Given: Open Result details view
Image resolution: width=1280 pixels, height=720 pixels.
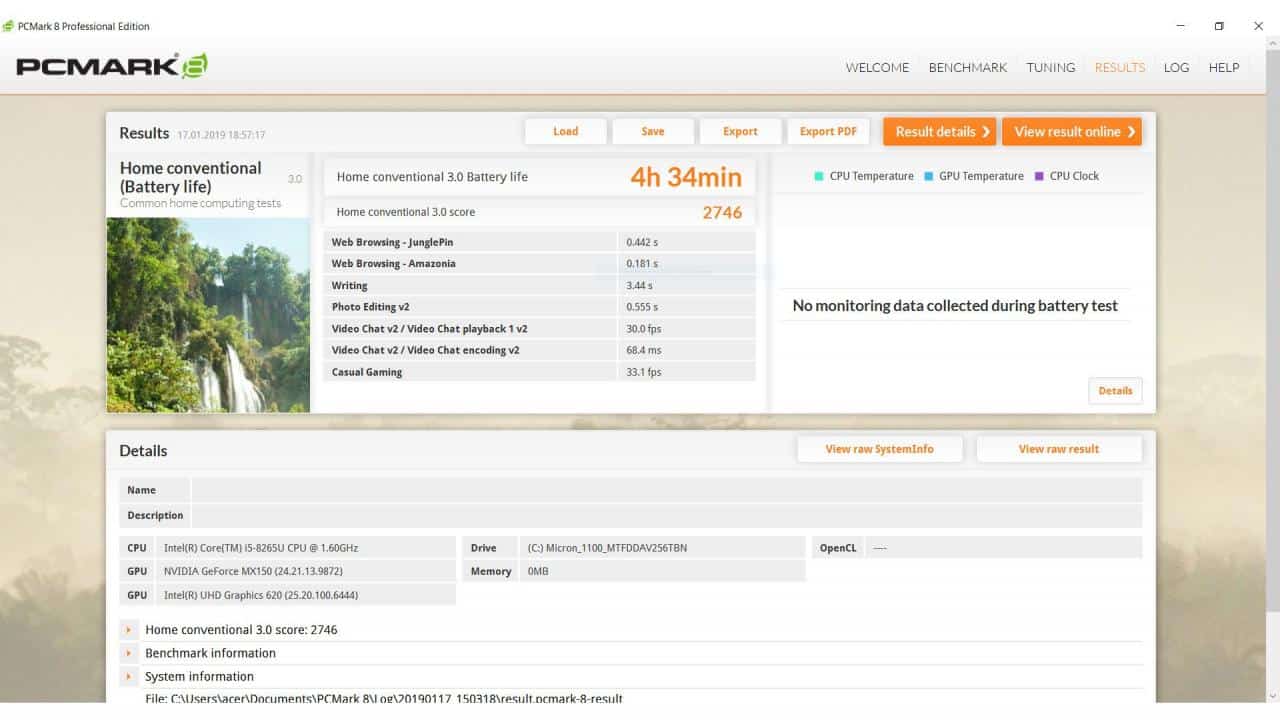Looking at the screenshot, I should coord(939,131).
